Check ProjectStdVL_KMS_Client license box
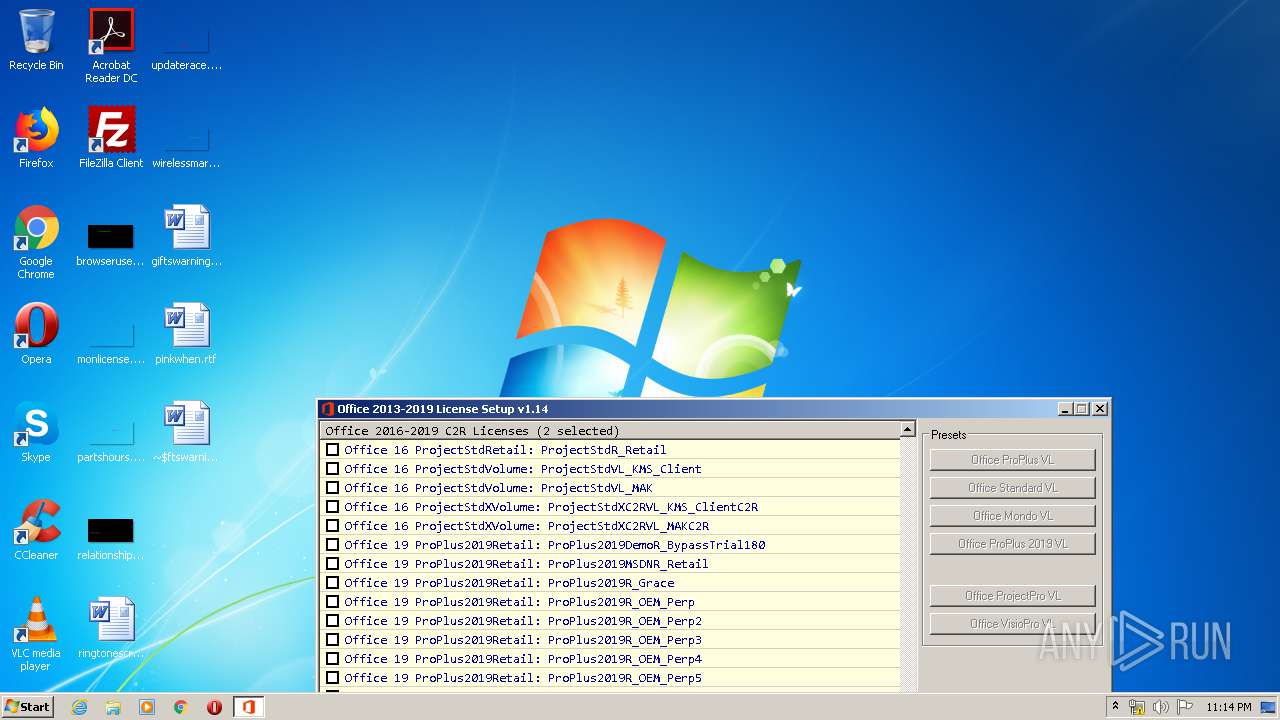This screenshot has width=1280, height=720. point(333,469)
